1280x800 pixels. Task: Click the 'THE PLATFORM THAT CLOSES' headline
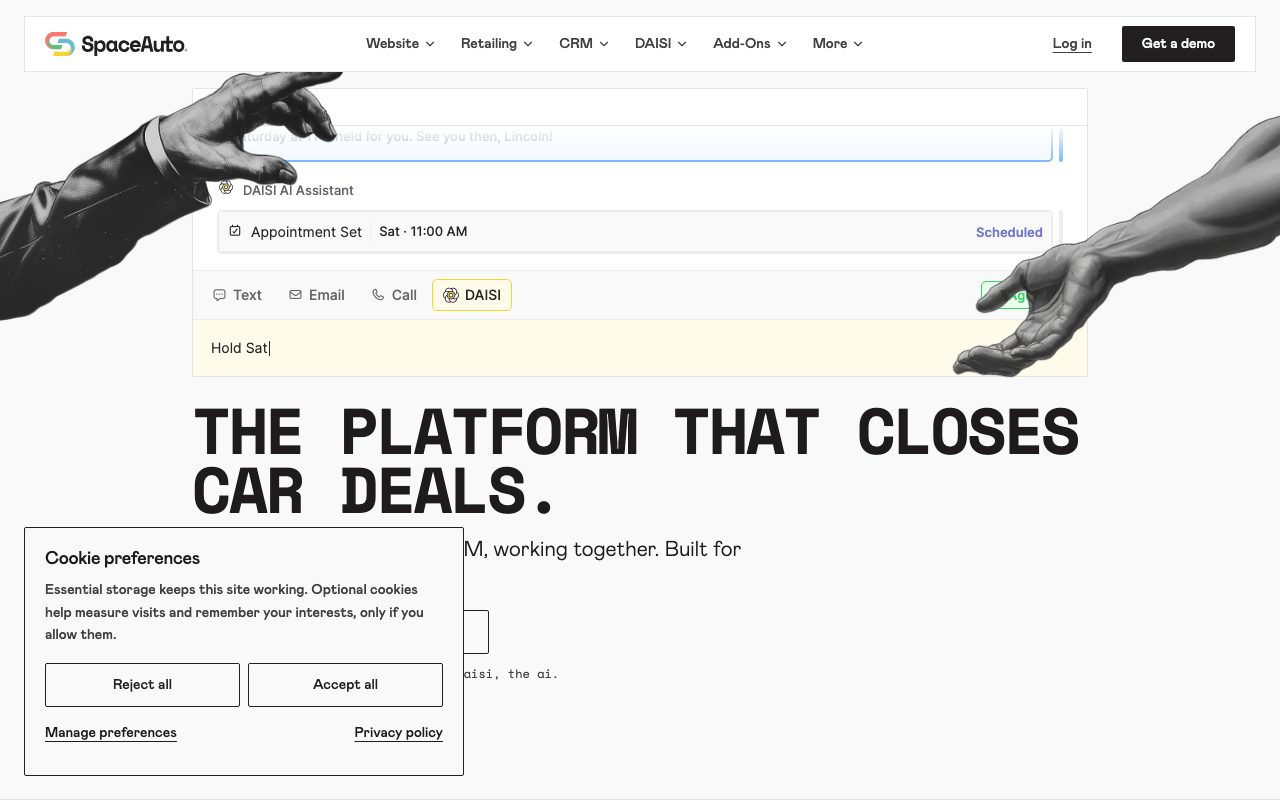636,434
